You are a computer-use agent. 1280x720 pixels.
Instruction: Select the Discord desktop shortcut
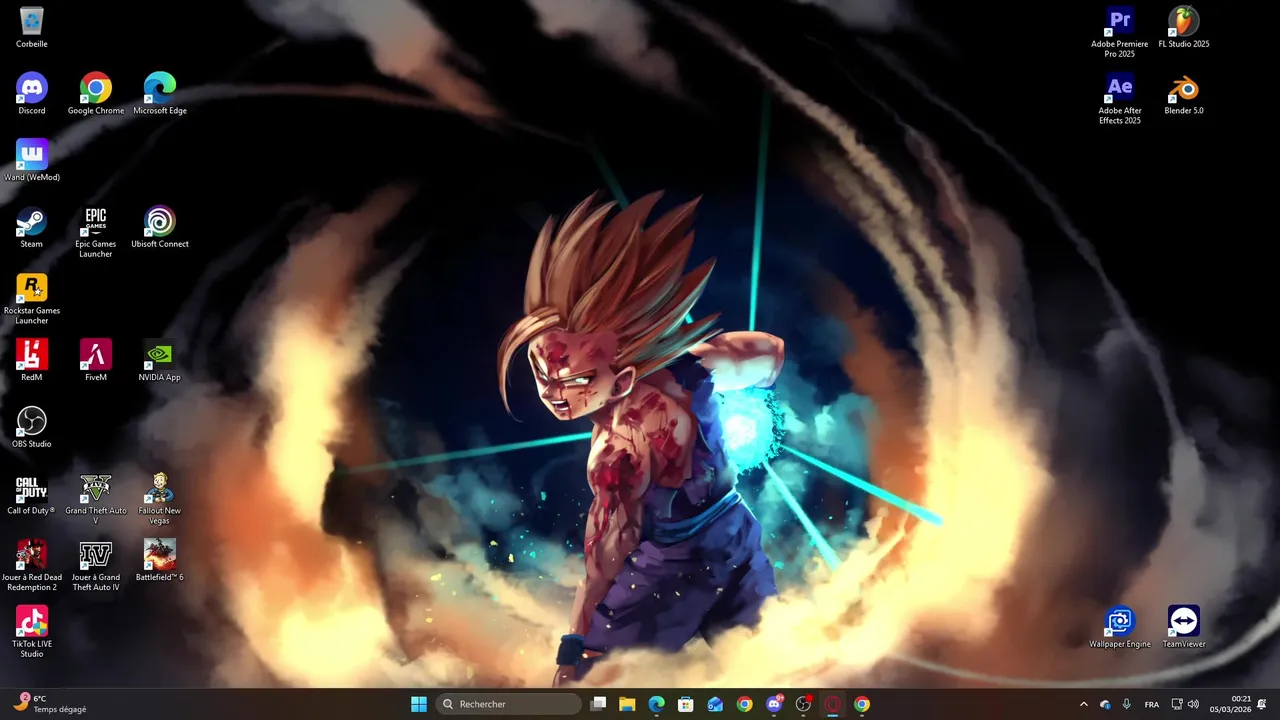click(x=32, y=94)
